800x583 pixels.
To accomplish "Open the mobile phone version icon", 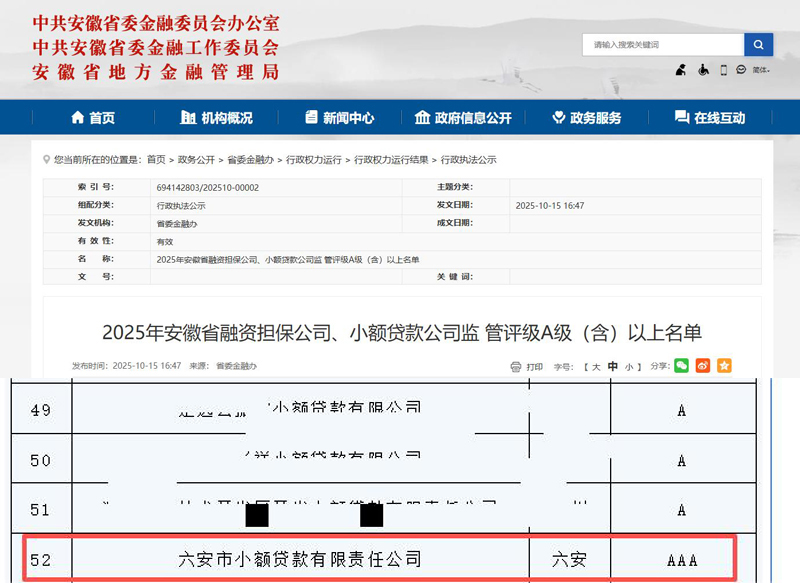I will point(722,70).
